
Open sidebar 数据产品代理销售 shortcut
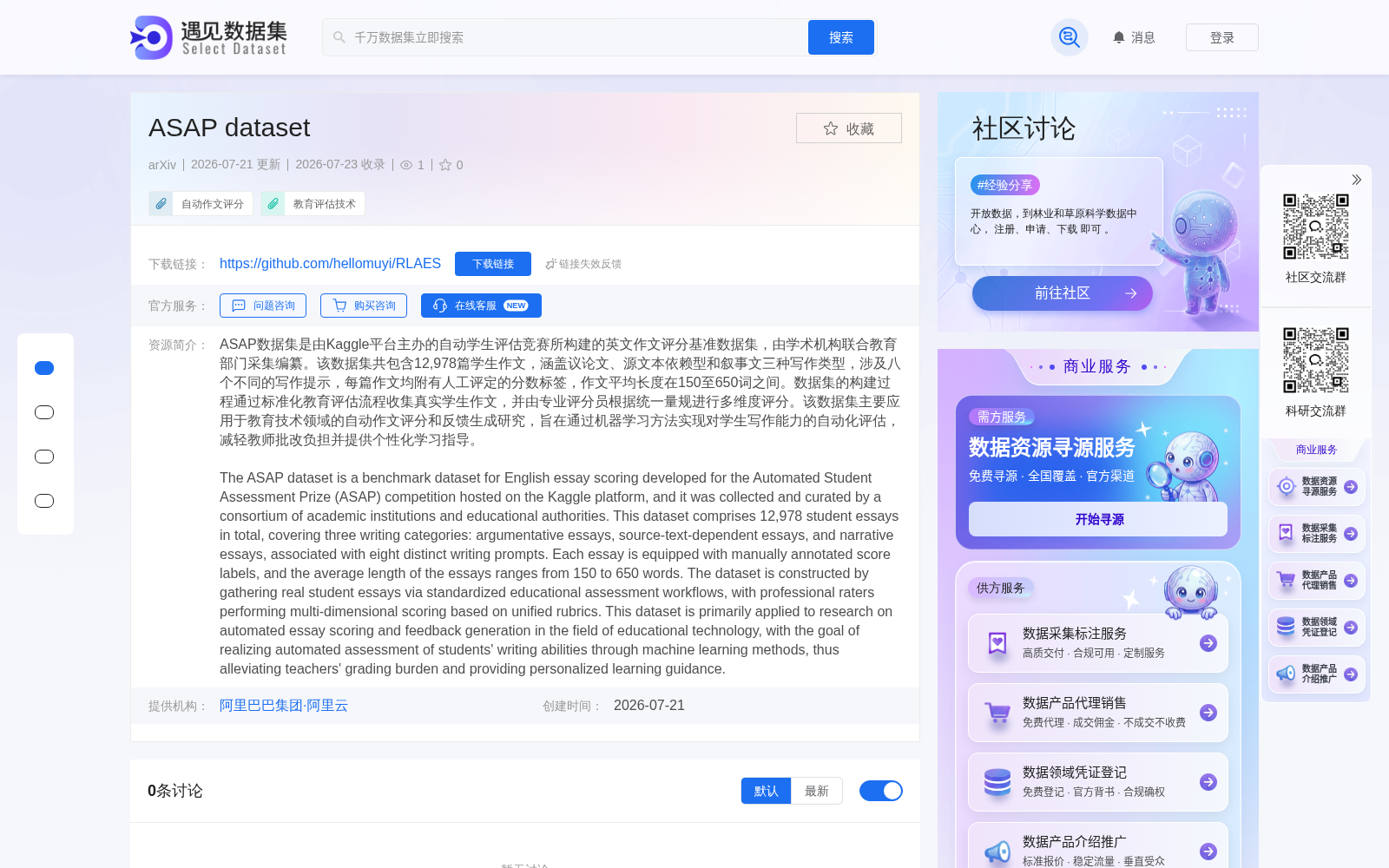click(1317, 581)
